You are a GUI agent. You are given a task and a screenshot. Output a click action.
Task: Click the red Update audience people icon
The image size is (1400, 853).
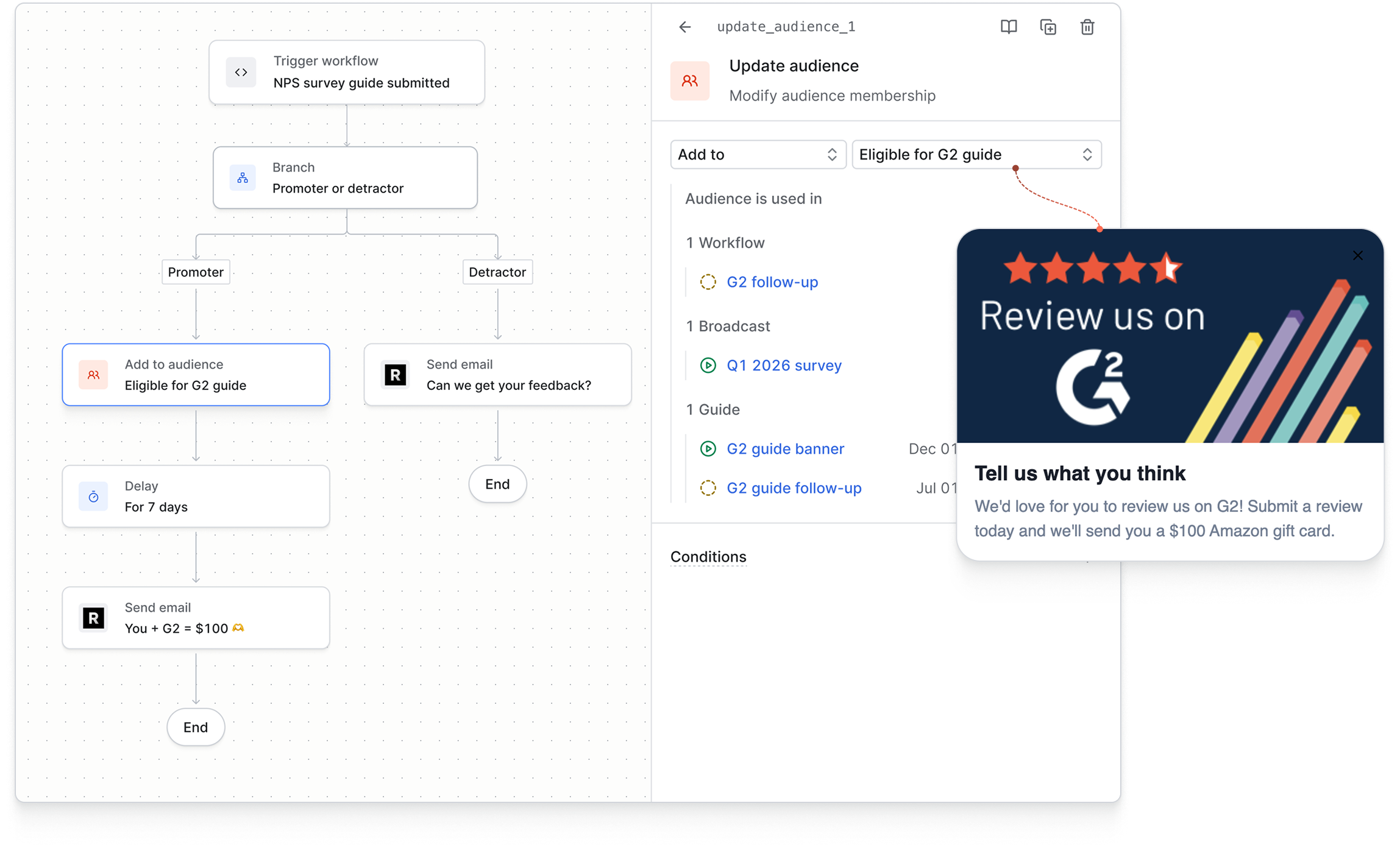(689, 80)
